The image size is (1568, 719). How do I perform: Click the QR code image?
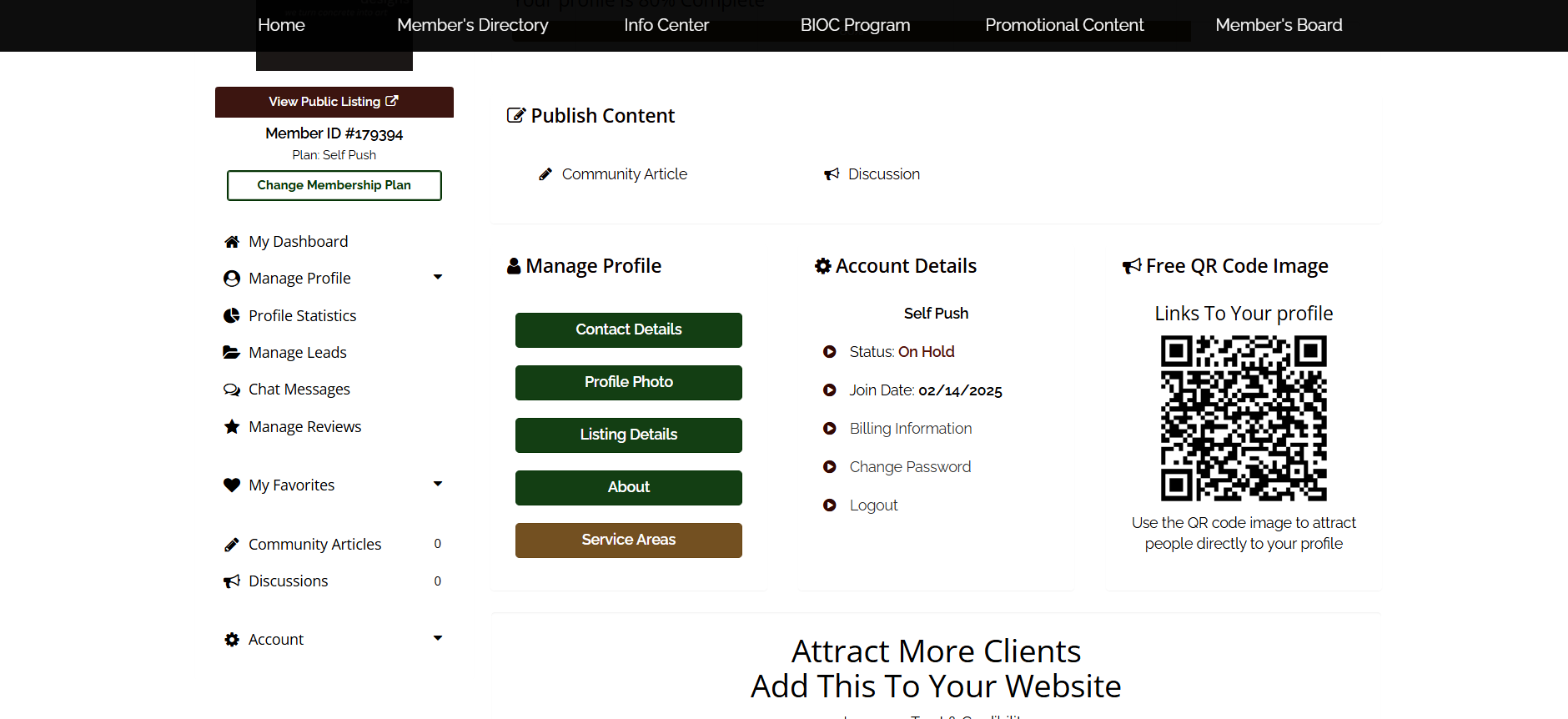(x=1244, y=418)
